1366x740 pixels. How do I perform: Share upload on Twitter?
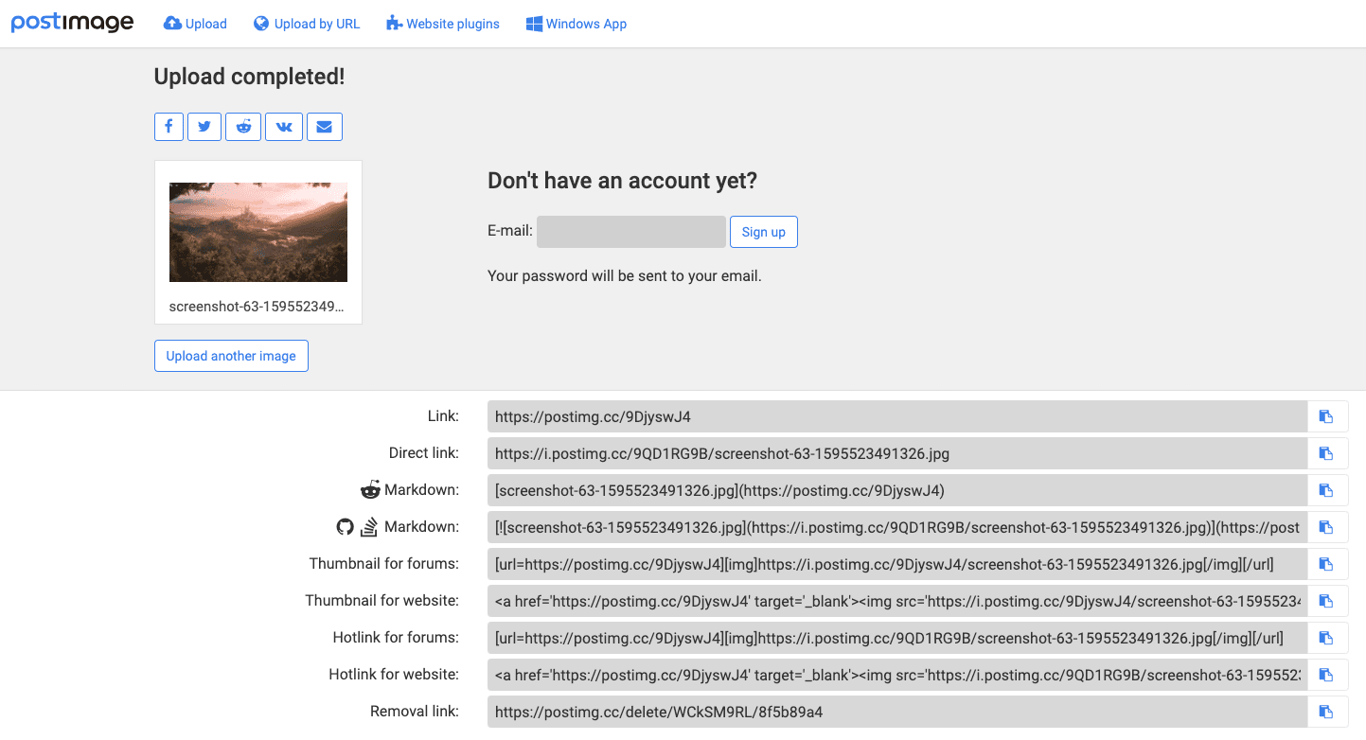[x=204, y=127]
